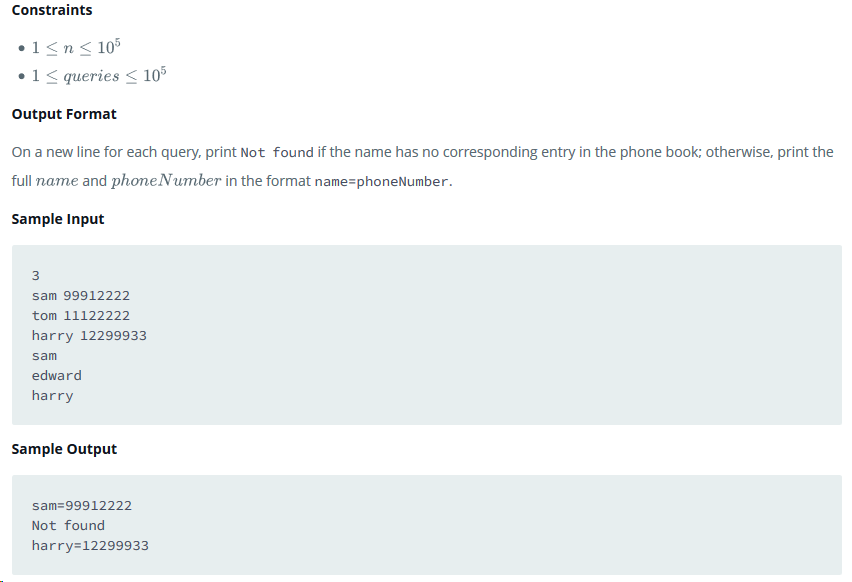Click the italic phoneNumber variable text
852x582 pixels.
(x=166, y=180)
